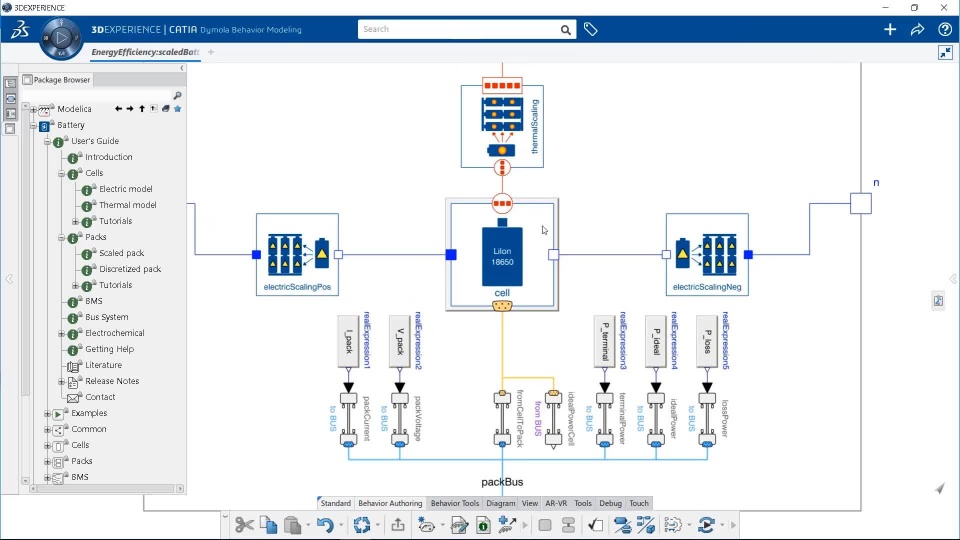Click the magnifier in Package Browser search
Image resolution: width=960 pixels, height=540 pixels.
178,96
